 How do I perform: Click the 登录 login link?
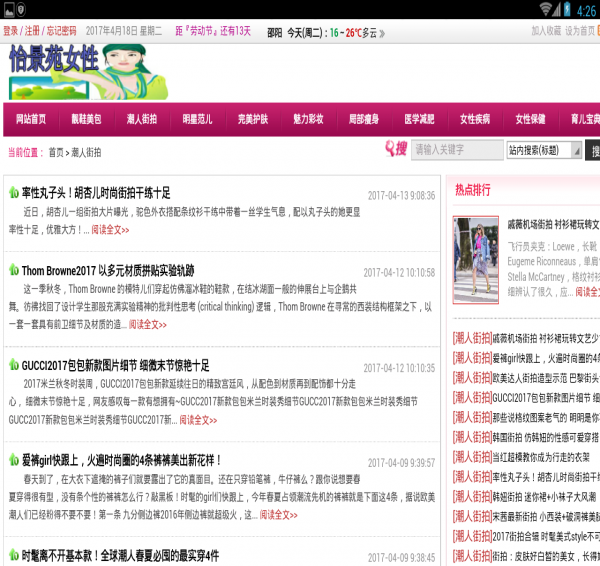[10, 31]
